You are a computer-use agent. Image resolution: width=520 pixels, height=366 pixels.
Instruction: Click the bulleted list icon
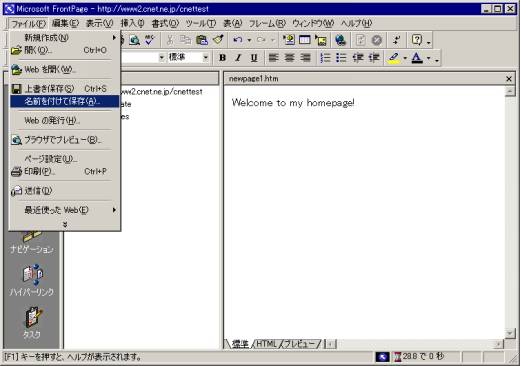(341, 58)
